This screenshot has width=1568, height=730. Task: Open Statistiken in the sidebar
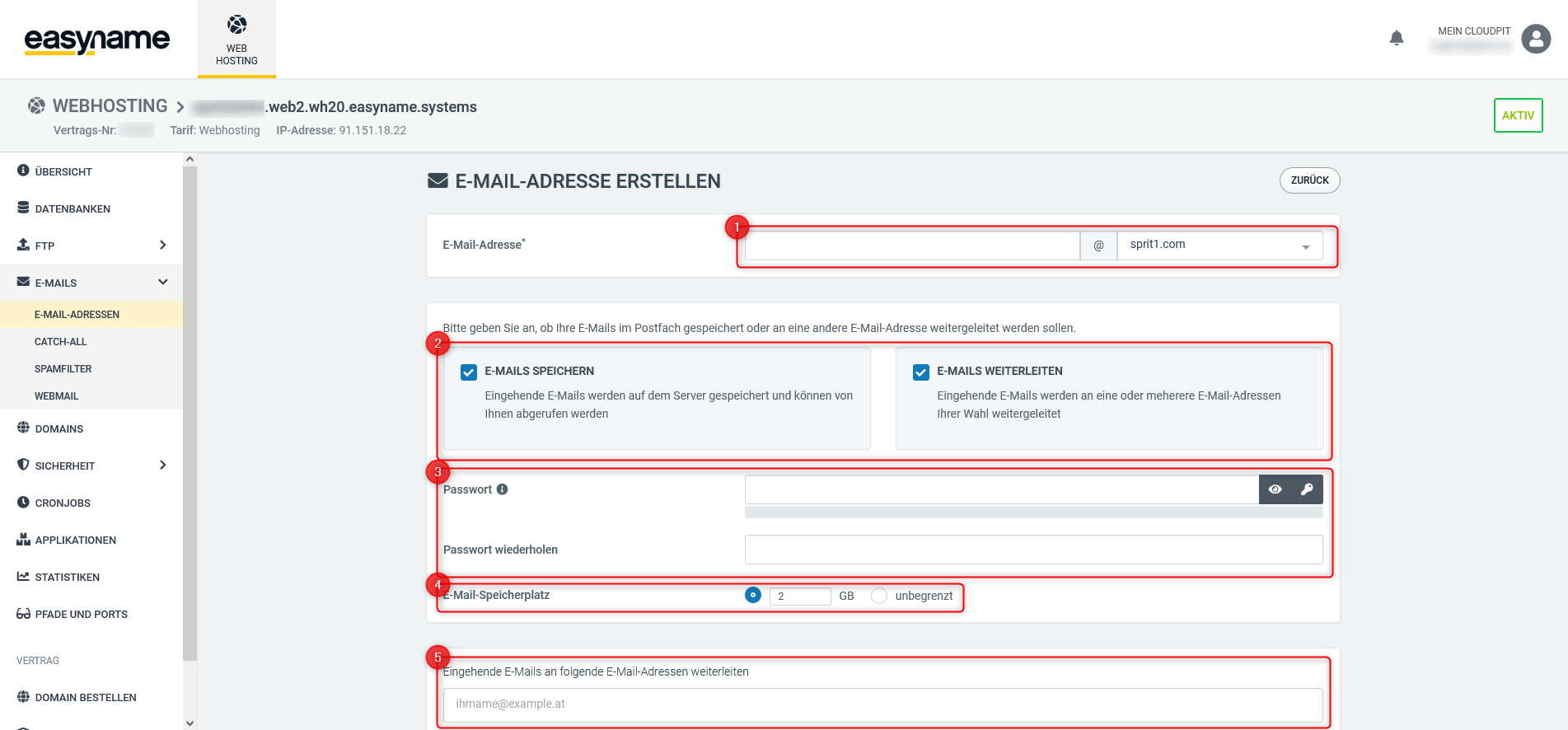tap(67, 577)
